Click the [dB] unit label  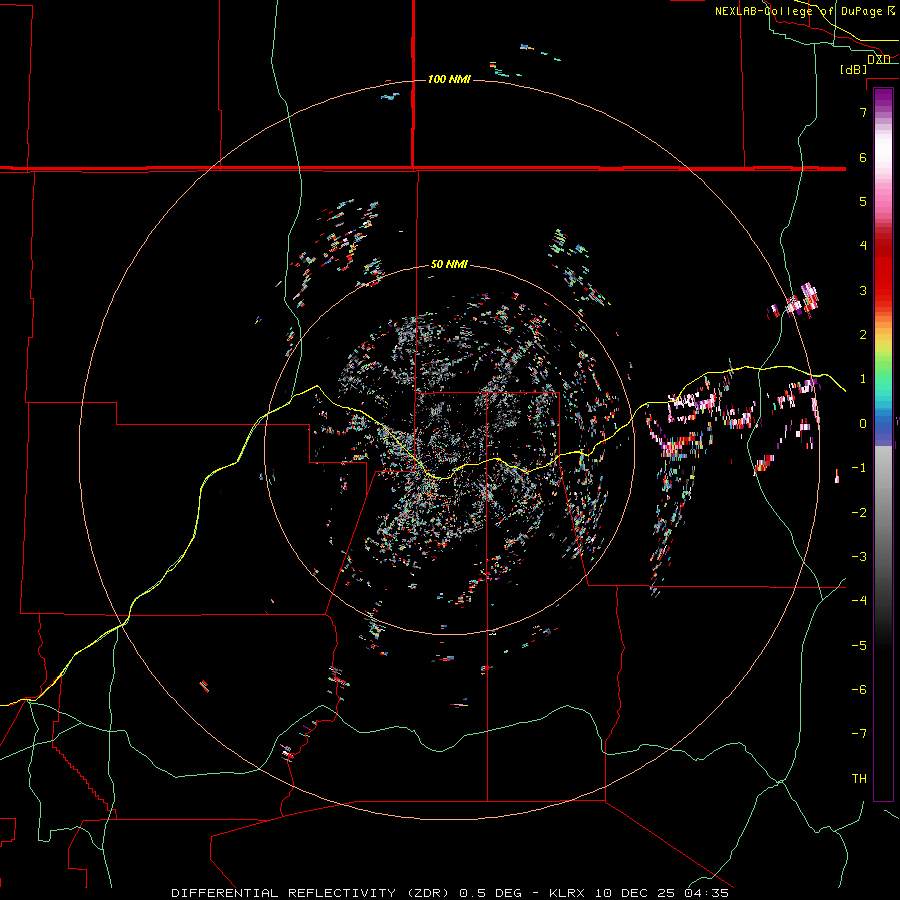(854, 69)
